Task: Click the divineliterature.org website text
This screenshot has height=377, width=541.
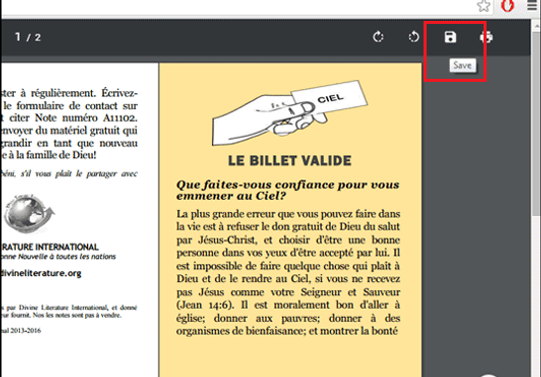Action: point(41,273)
